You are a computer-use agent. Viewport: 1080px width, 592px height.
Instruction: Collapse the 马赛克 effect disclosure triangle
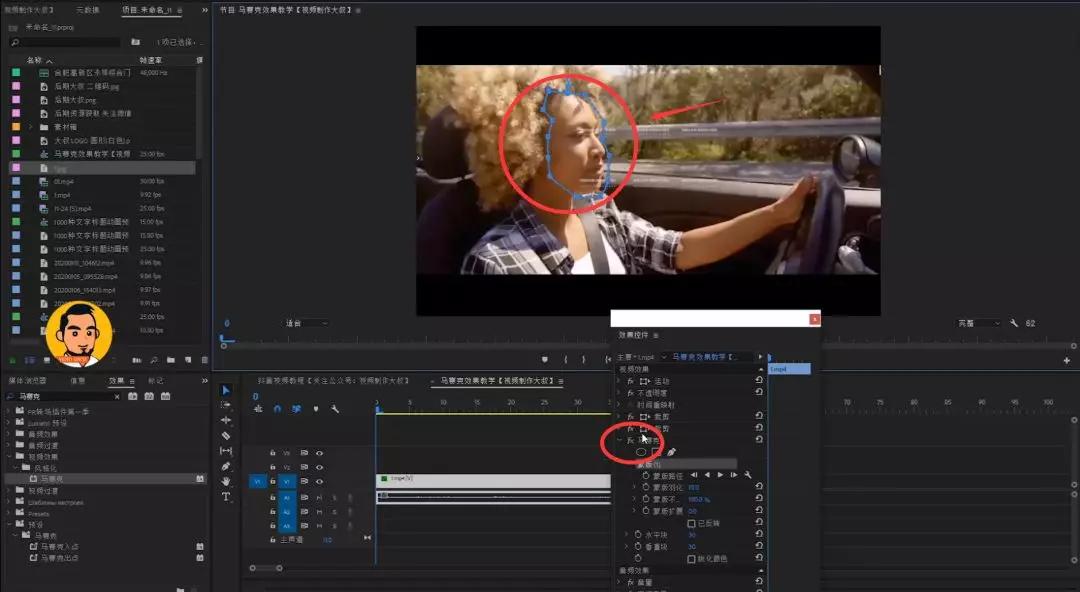pos(619,440)
